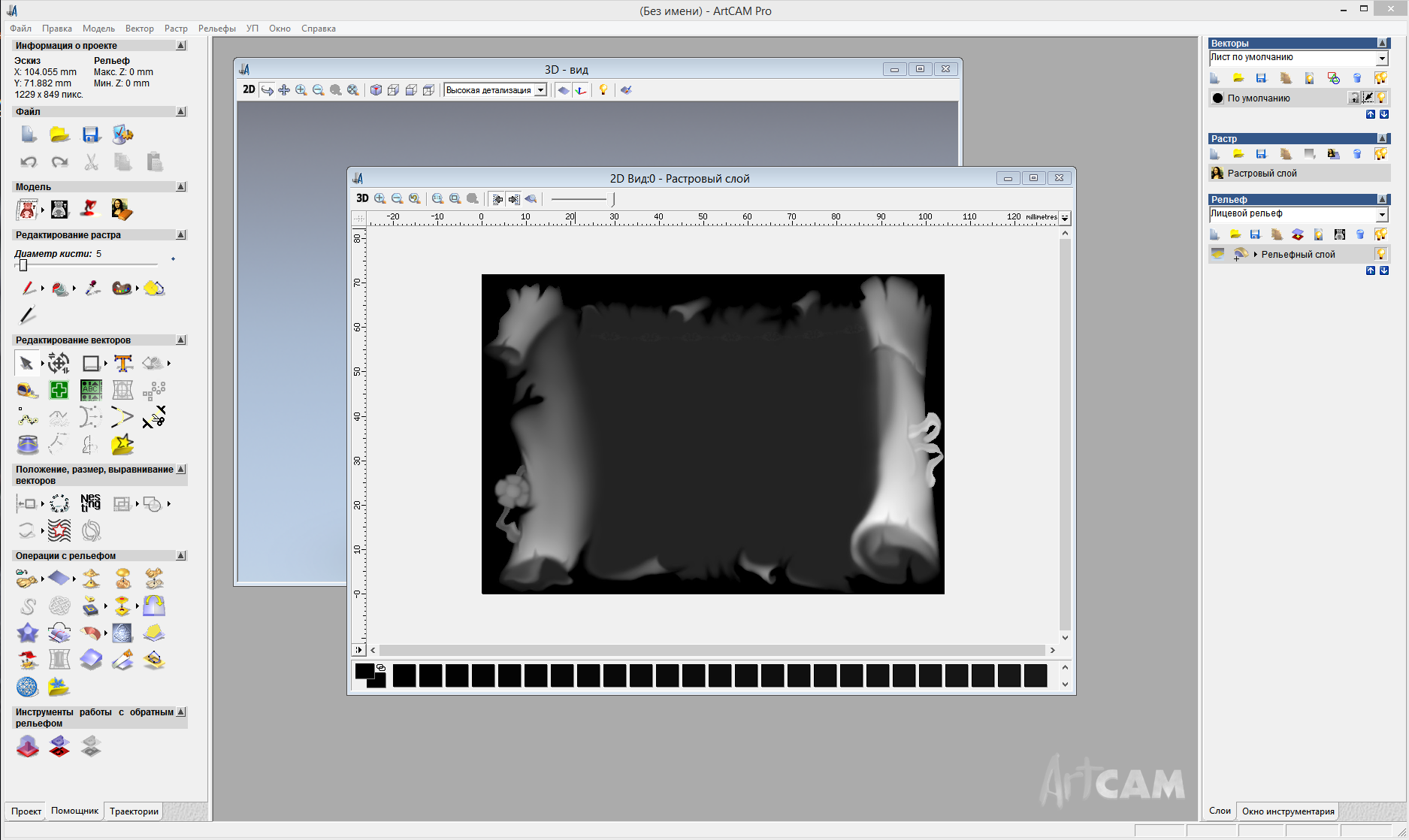Click the primary colour swatch in the palette

[364, 672]
